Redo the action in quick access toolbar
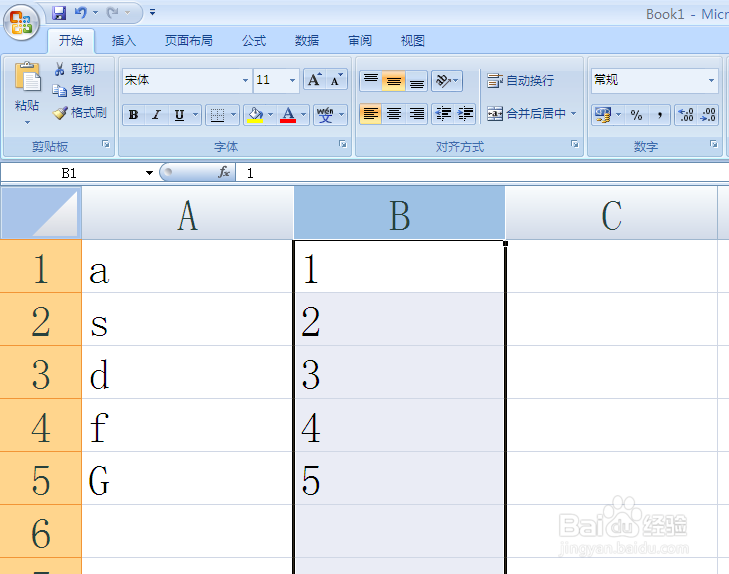The width and height of the screenshot is (729, 574). click(112, 13)
